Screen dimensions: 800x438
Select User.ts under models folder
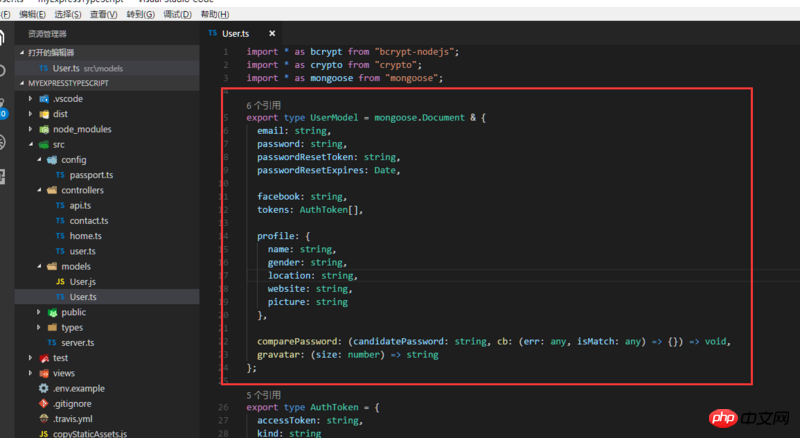tap(83, 297)
